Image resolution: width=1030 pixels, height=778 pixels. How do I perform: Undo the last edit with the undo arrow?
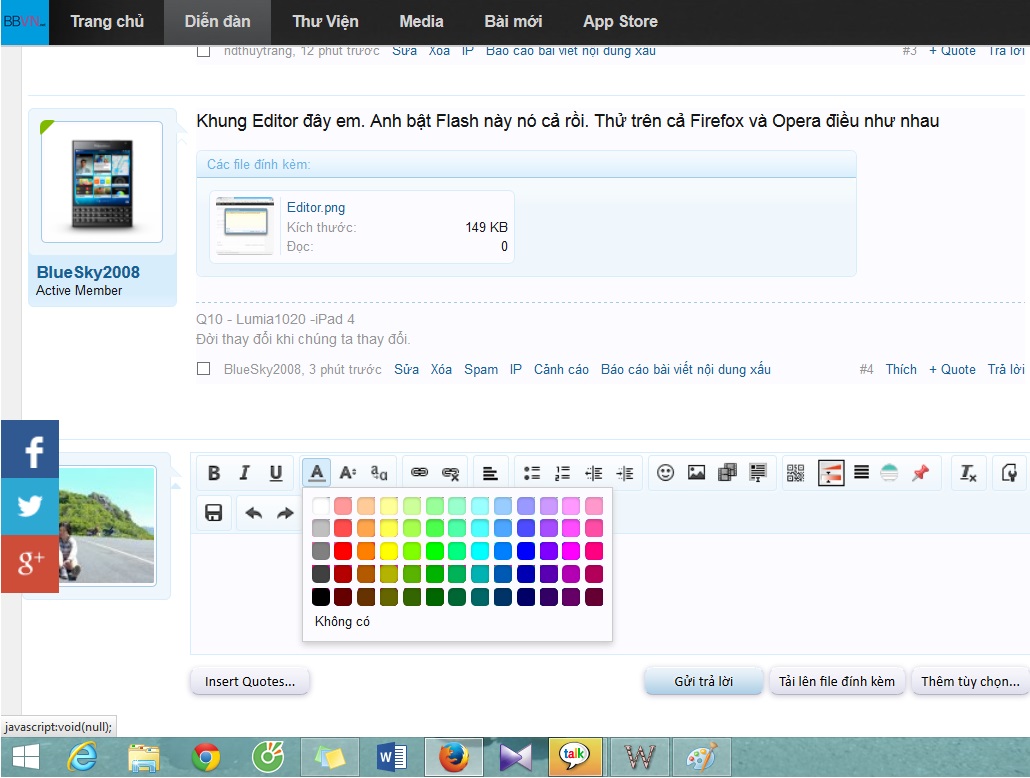(254, 513)
